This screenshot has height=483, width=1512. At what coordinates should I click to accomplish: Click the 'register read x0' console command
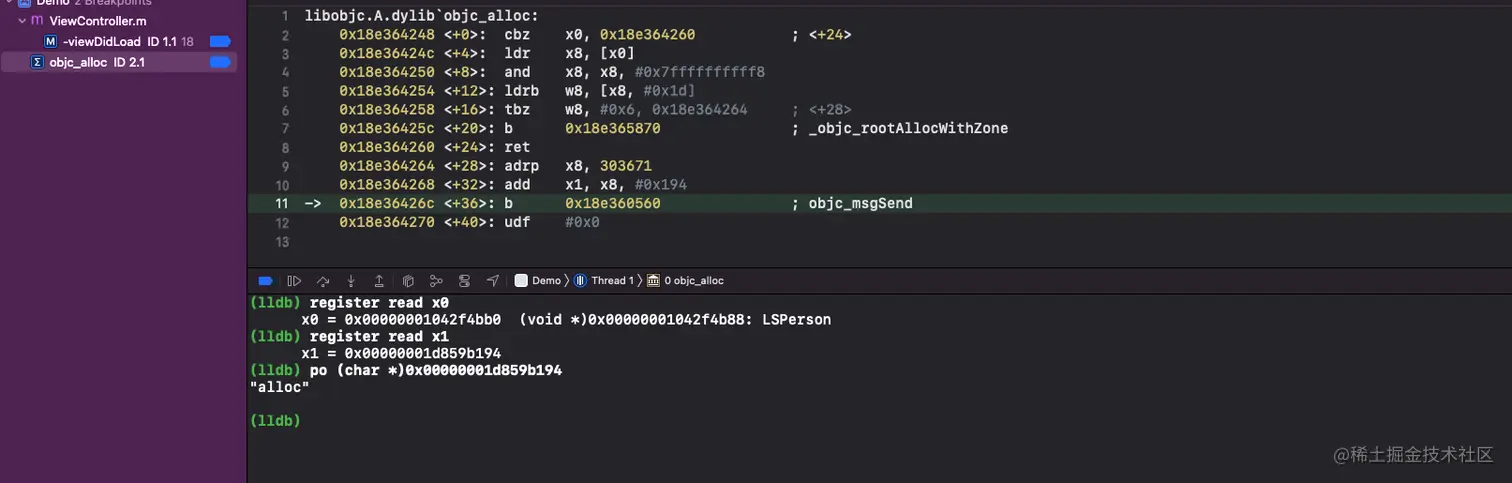click(x=380, y=302)
